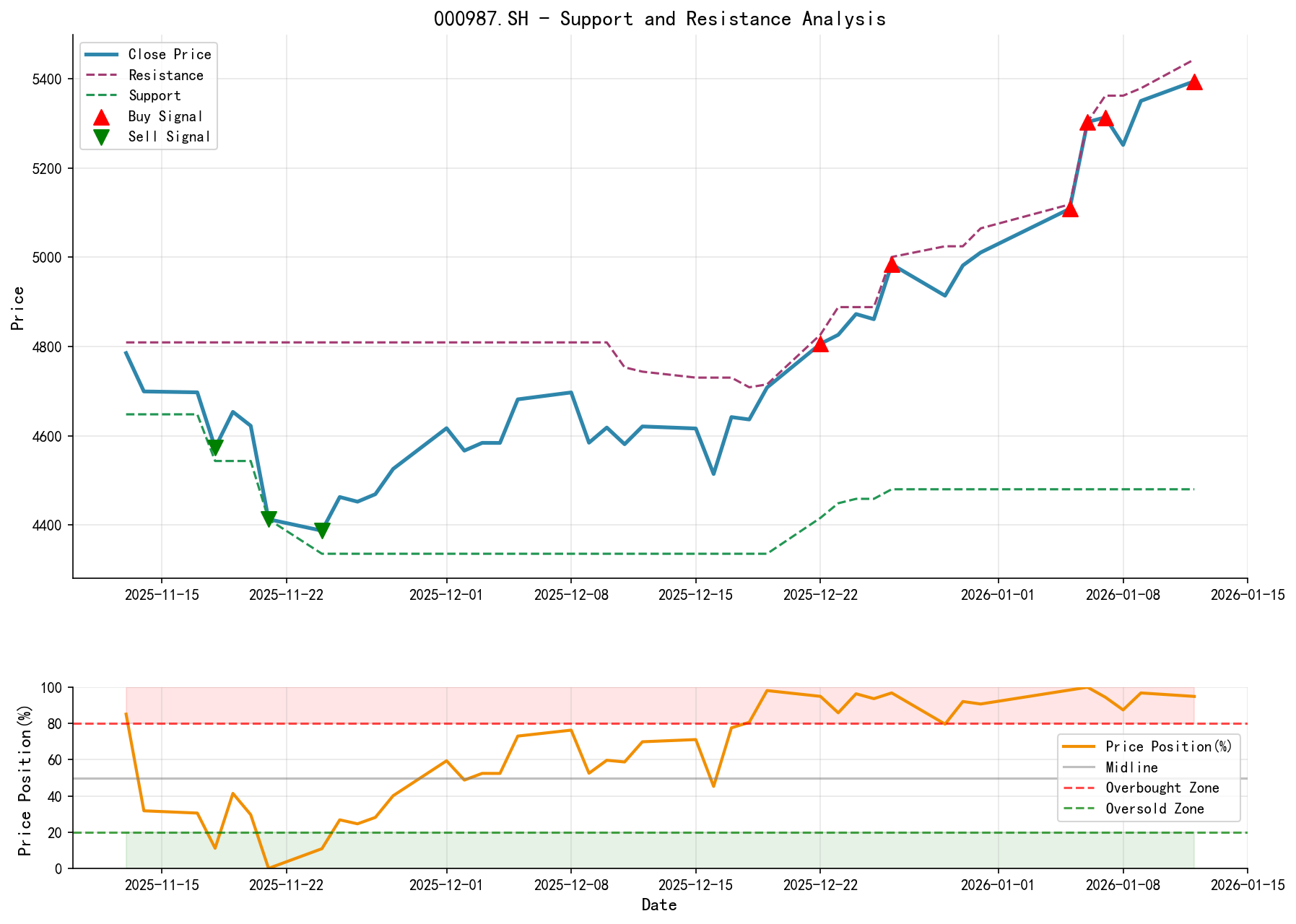The image size is (1296, 924).
Task: Click the highest Buy Signal marker at the chart top
Action: pos(1194,82)
